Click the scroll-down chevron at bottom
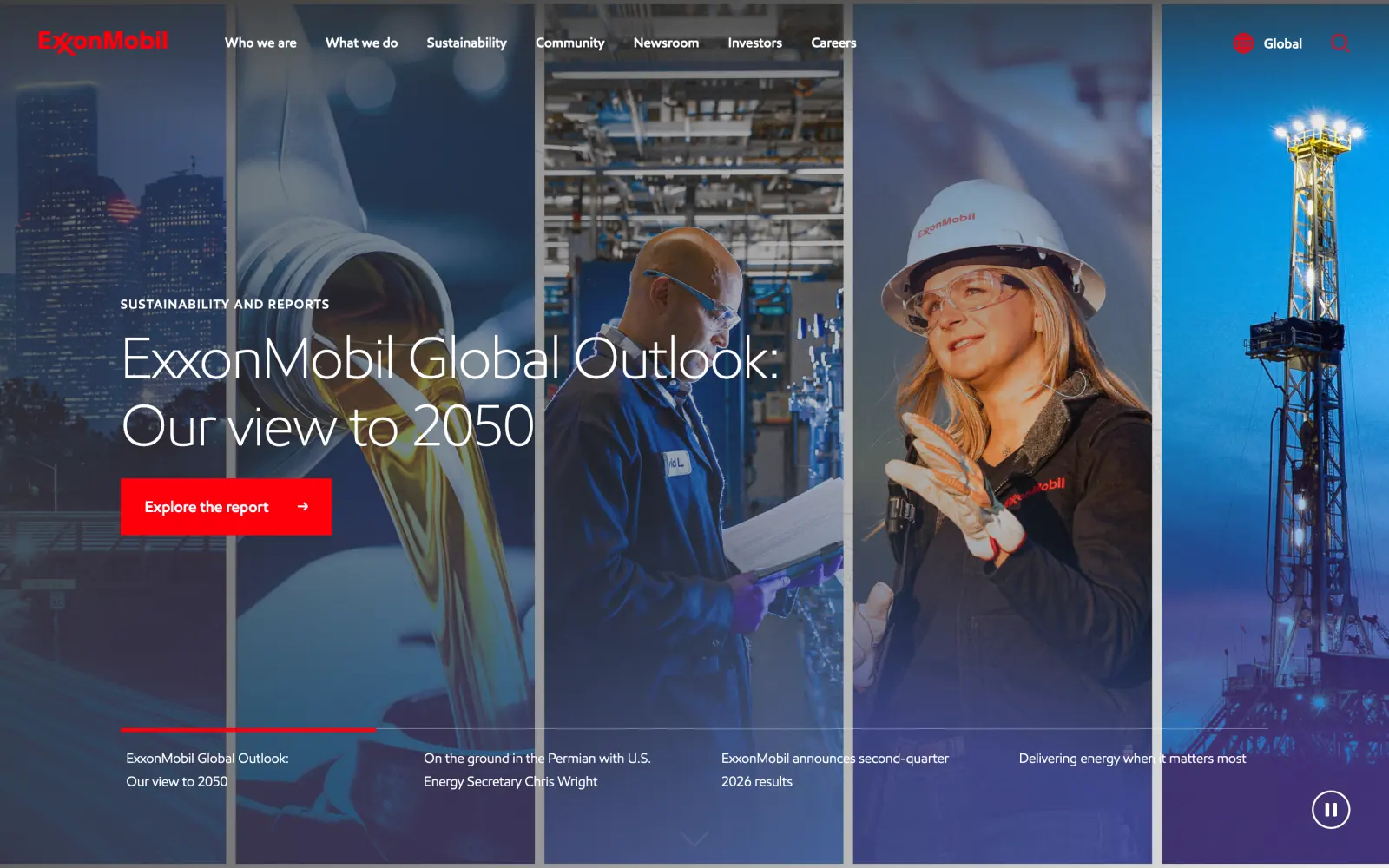Screen dimensions: 1389x868 pos(694,839)
